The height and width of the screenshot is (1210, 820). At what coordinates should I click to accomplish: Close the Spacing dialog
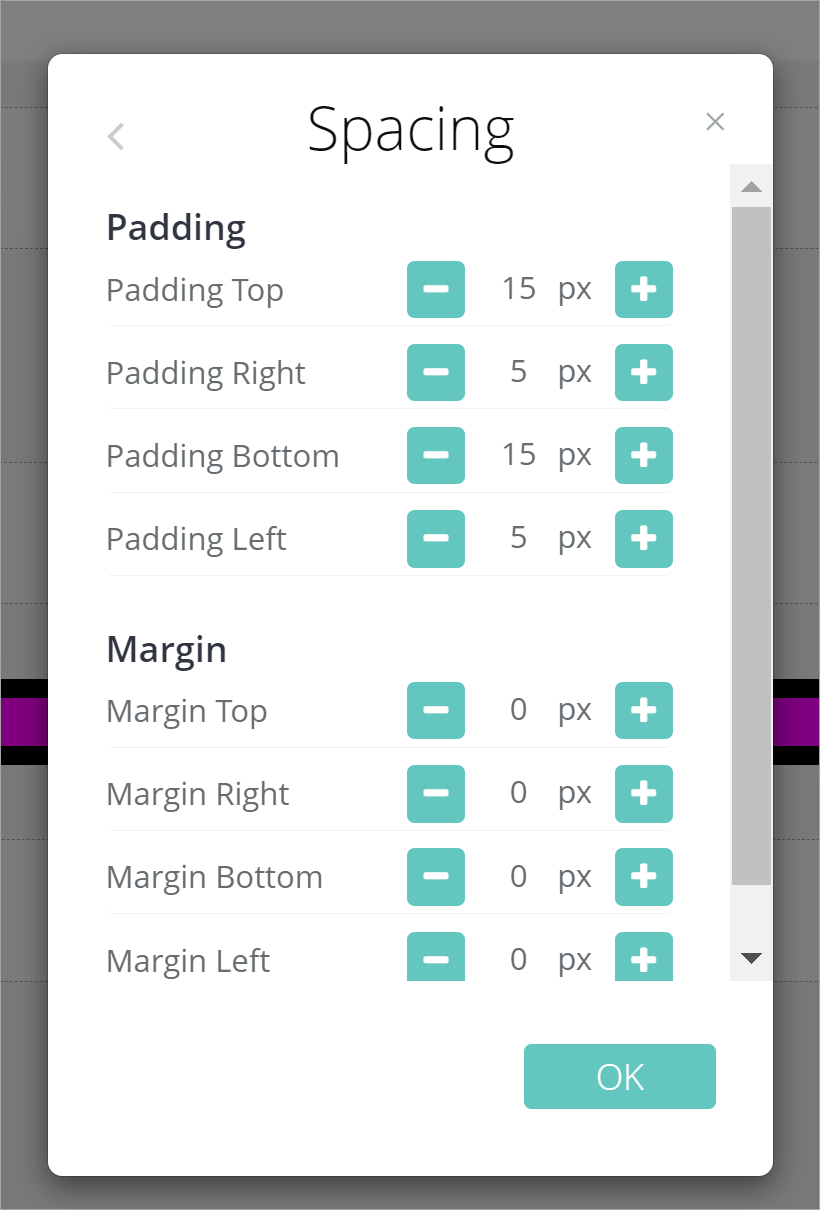click(x=715, y=122)
